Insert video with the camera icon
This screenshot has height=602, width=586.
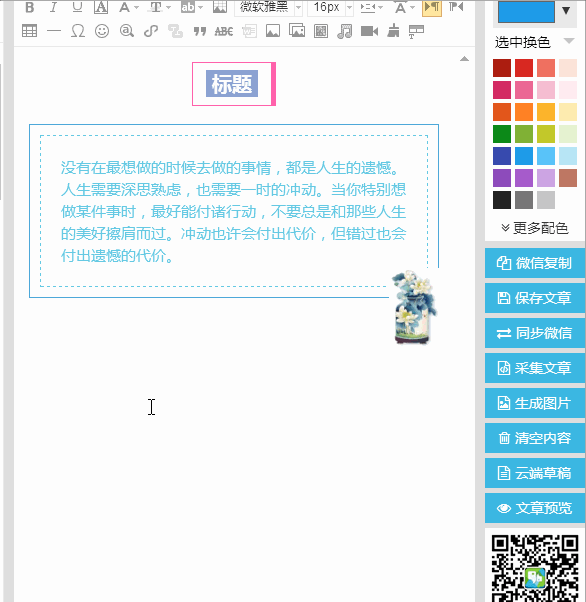[369, 31]
